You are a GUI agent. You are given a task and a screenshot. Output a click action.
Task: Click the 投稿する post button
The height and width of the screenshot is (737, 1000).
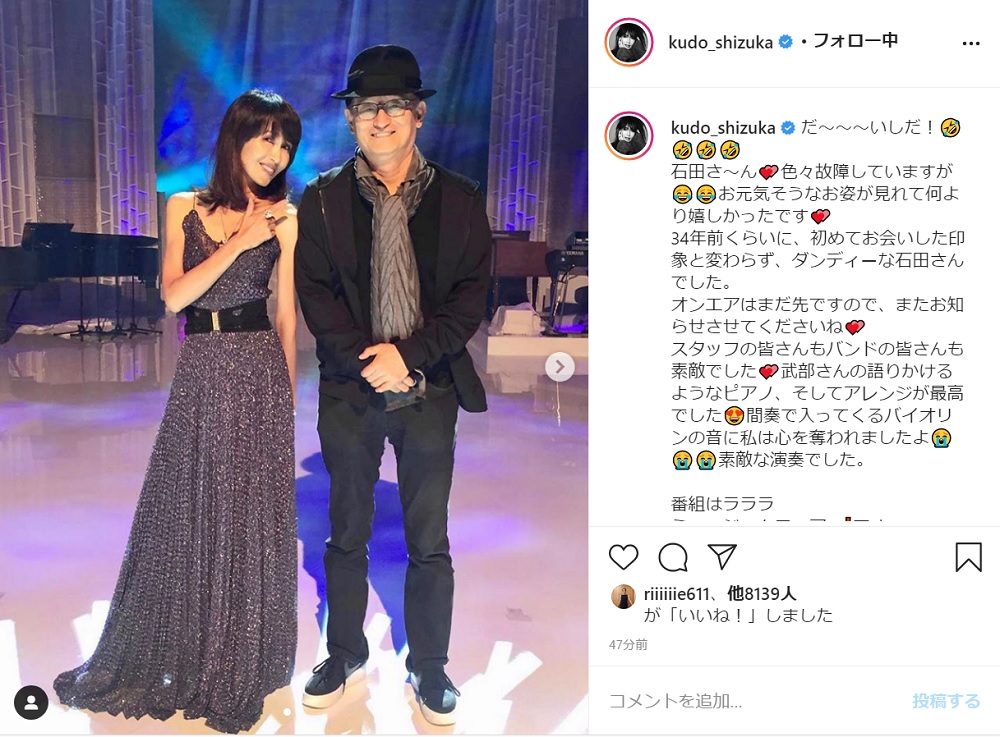pyautogui.click(x=946, y=701)
